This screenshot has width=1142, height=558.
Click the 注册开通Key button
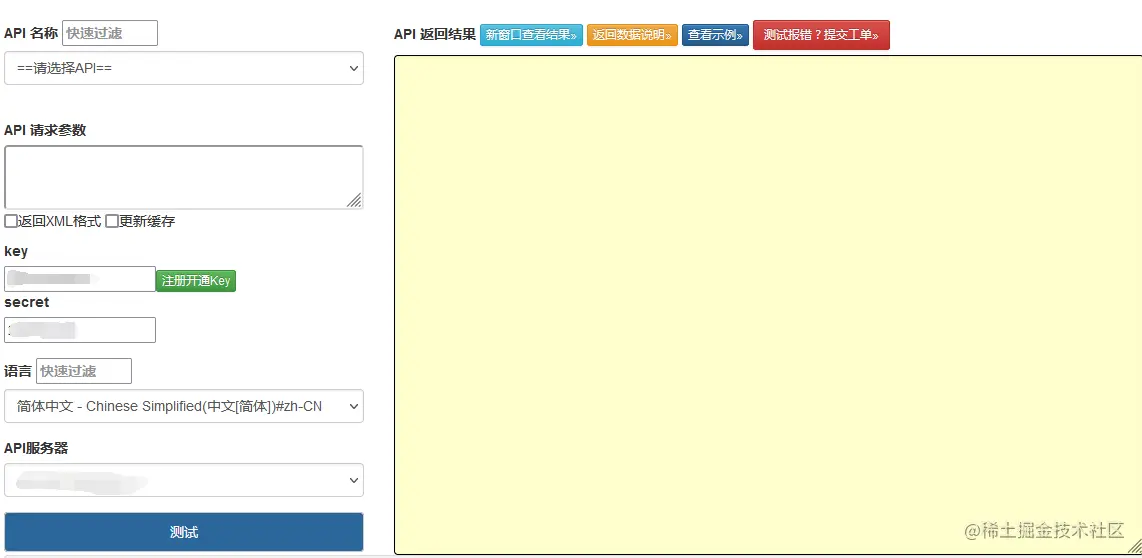point(196,280)
